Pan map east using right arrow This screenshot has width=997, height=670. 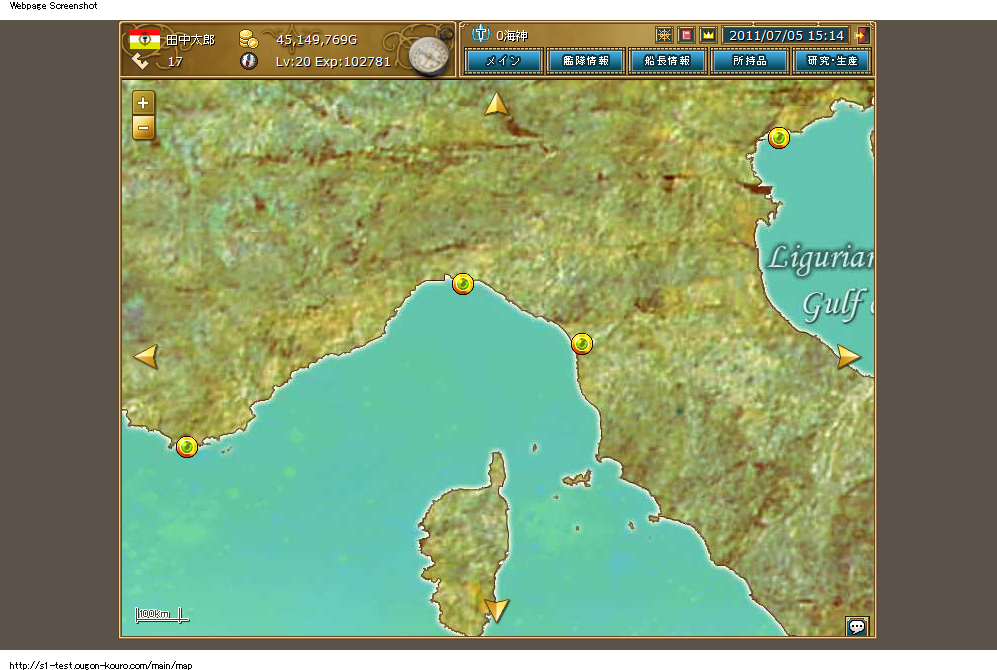[849, 357]
